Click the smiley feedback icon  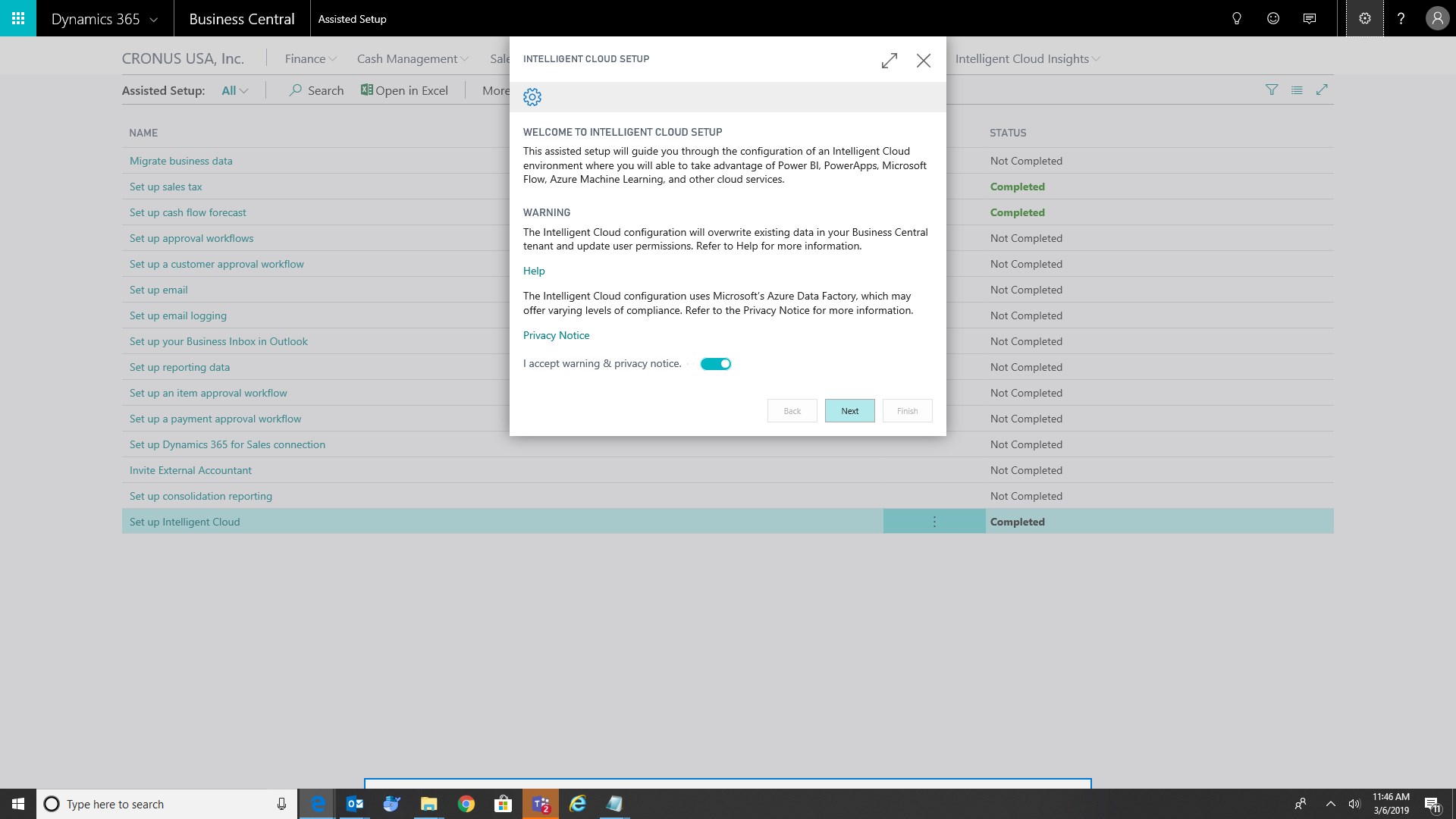click(1273, 19)
